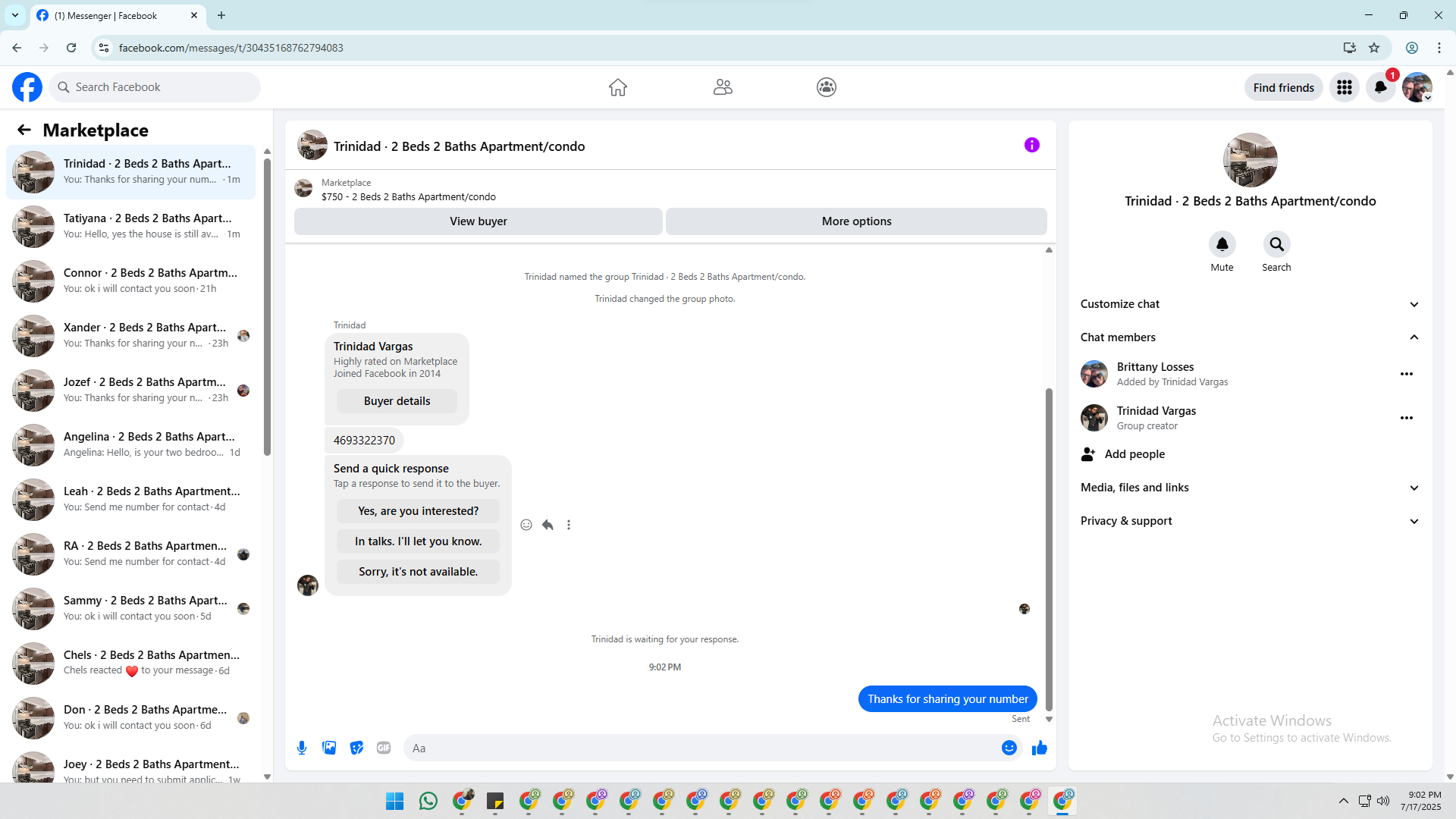Open the Friends icon in top navigation
Image resolution: width=1456 pixels, height=819 pixels.
pyautogui.click(x=723, y=87)
